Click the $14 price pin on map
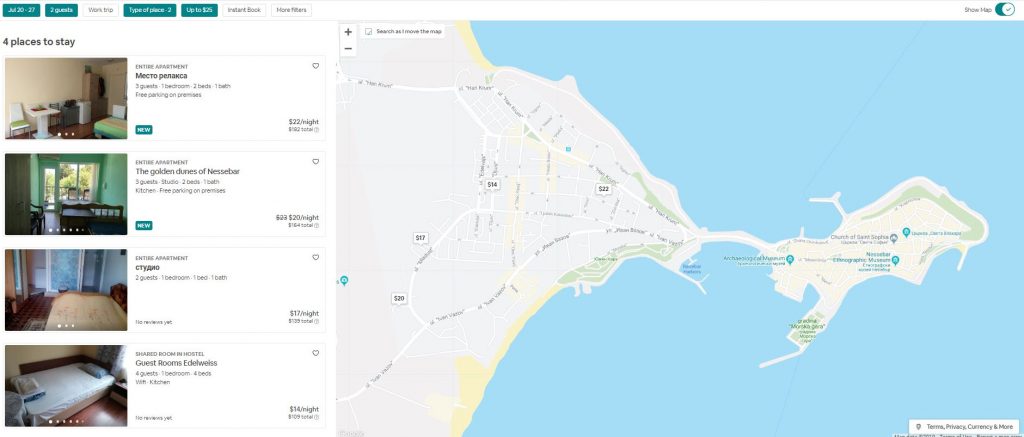 (492, 184)
